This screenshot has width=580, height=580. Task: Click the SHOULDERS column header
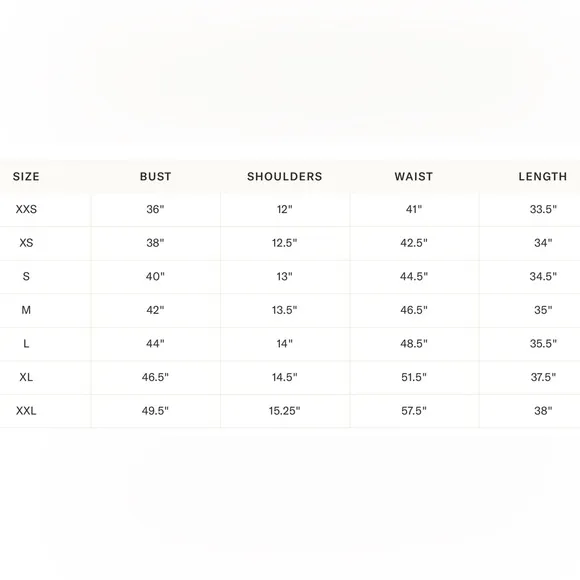pos(284,176)
